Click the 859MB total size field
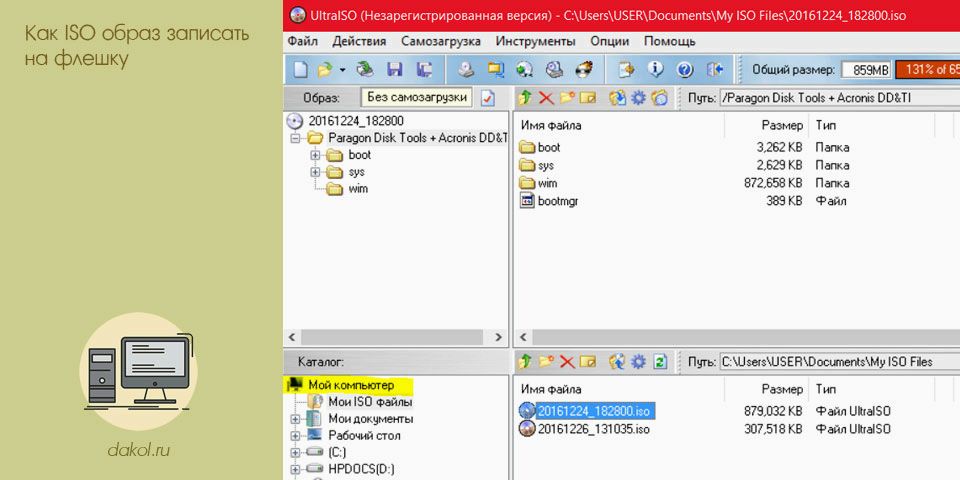This screenshot has height=480, width=960. click(x=866, y=70)
